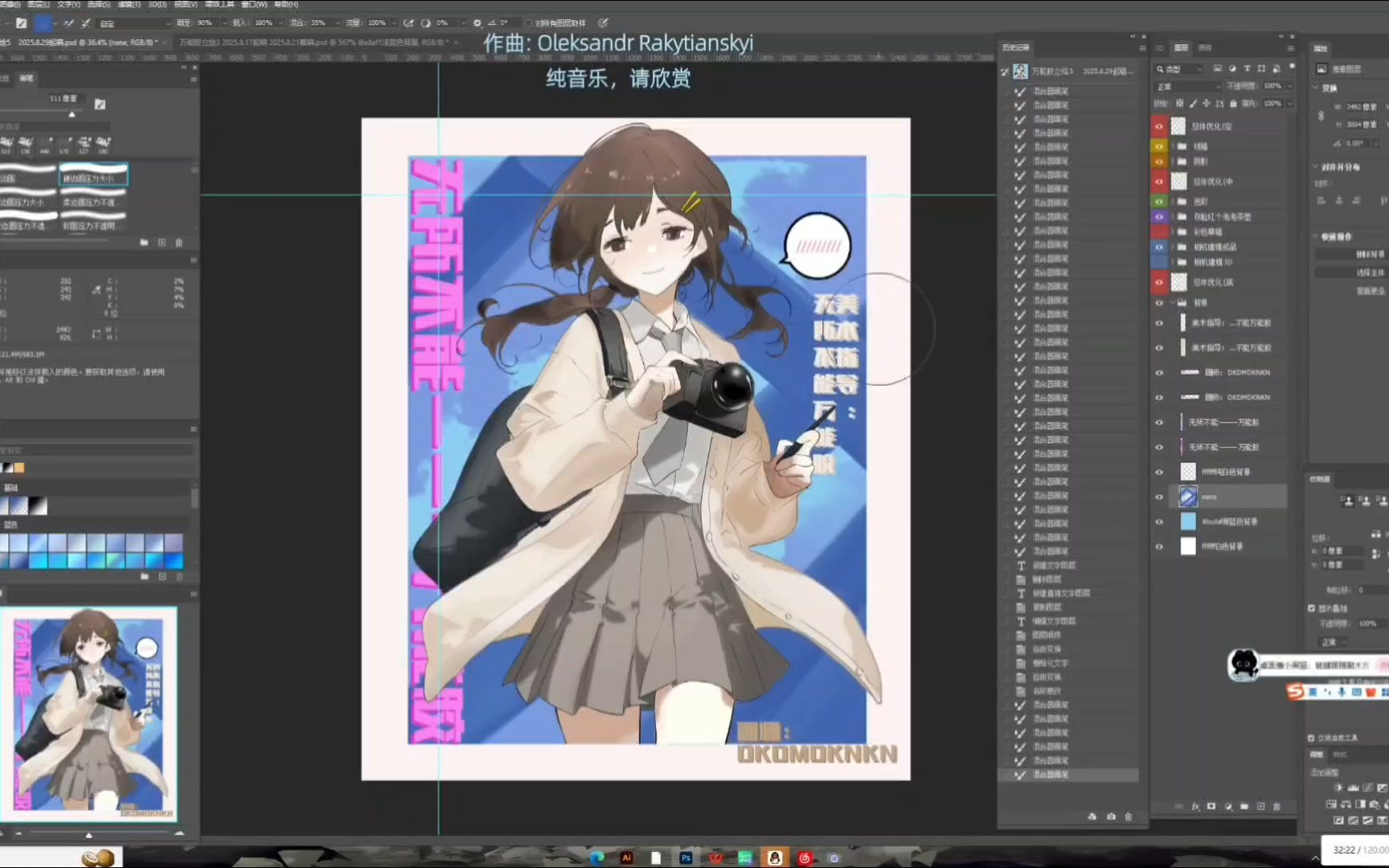1389x868 pixels.
Task: Click the blue current color swatch in options bar
Action: (x=43, y=23)
